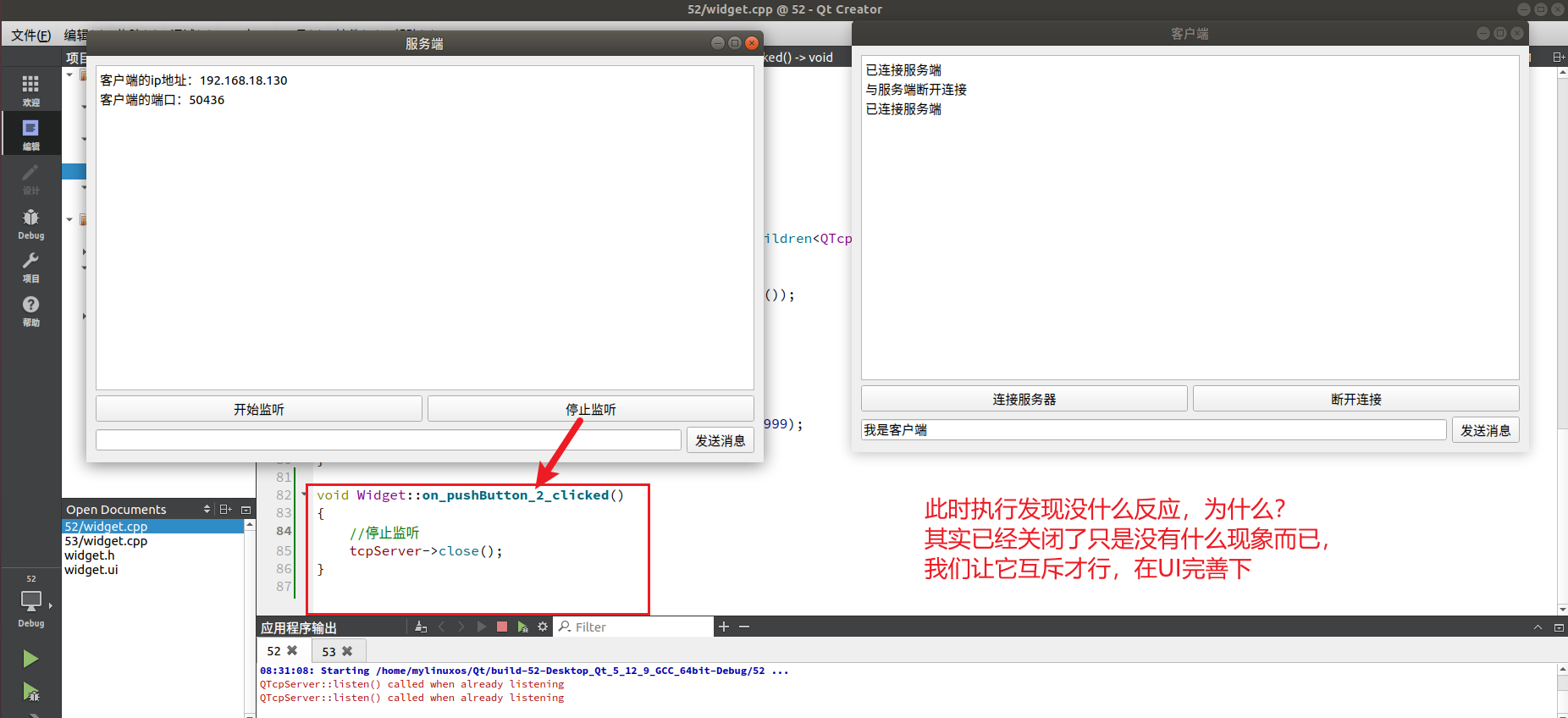Collapse the first project tree node
This screenshot has height=718, width=1568.
pyautogui.click(x=69, y=75)
